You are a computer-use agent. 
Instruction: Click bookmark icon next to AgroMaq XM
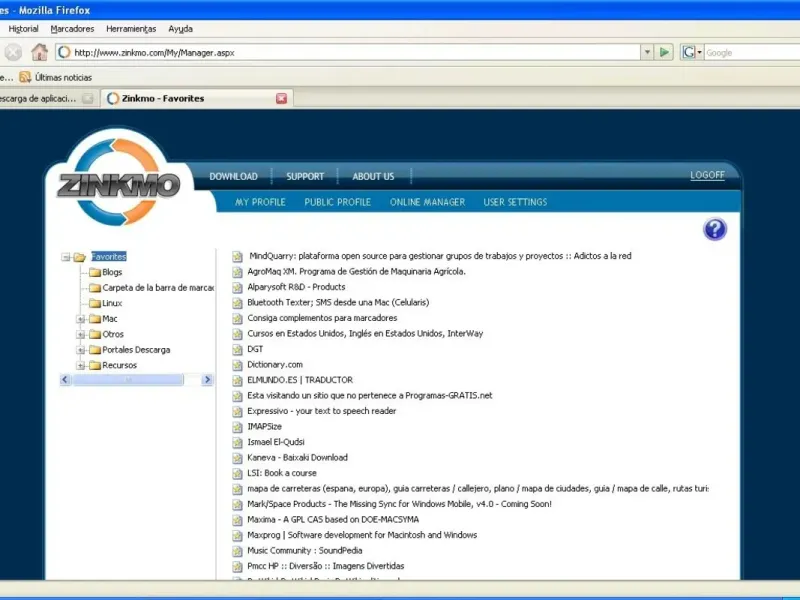[237, 272]
